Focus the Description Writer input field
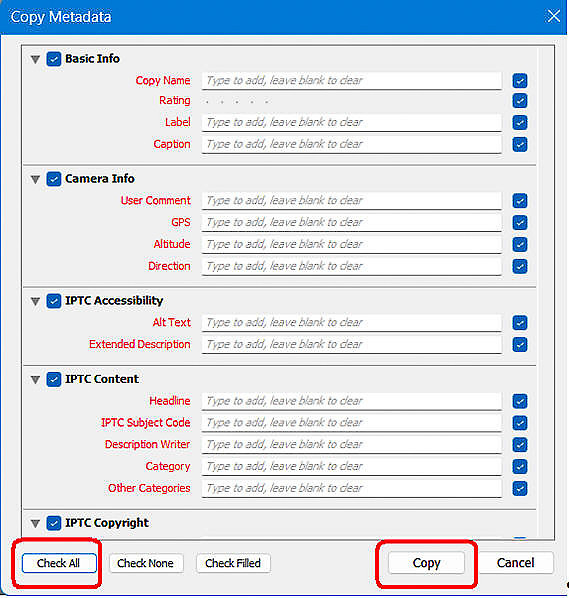This screenshot has width=569, height=598. point(352,445)
